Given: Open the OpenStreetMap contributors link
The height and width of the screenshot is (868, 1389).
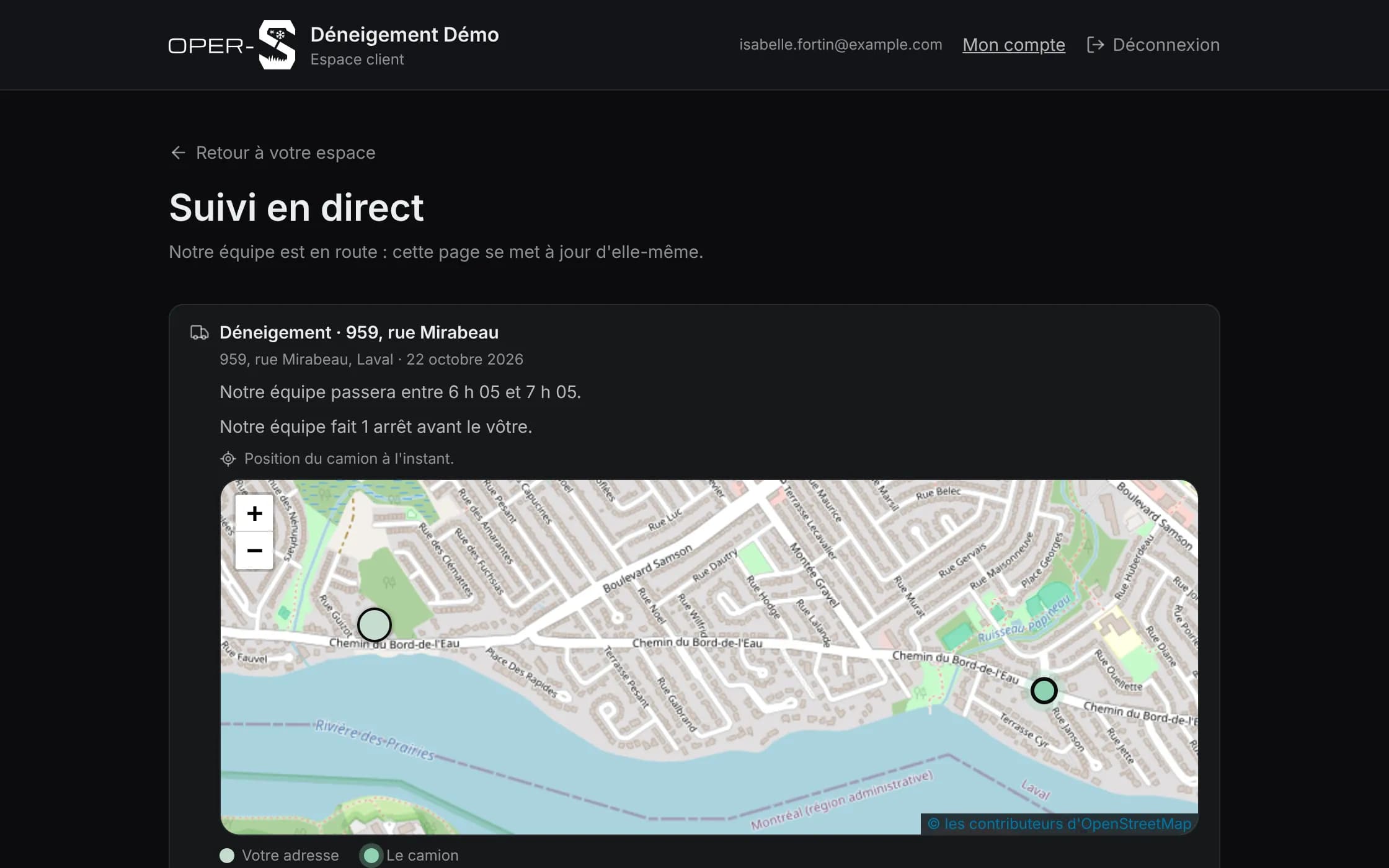Looking at the screenshot, I should tap(1059, 823).
